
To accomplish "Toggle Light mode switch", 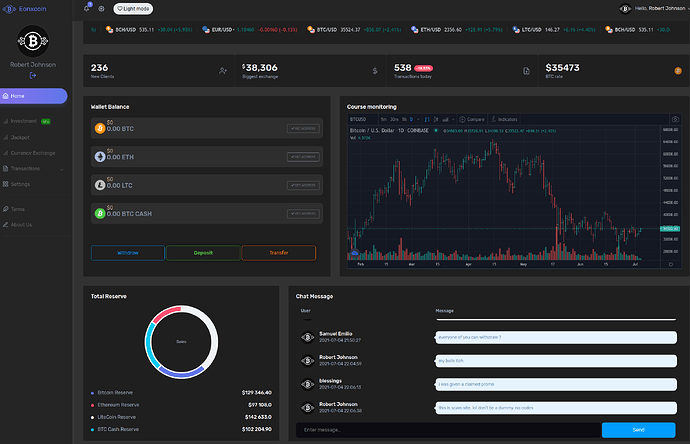I will (133, 9).
